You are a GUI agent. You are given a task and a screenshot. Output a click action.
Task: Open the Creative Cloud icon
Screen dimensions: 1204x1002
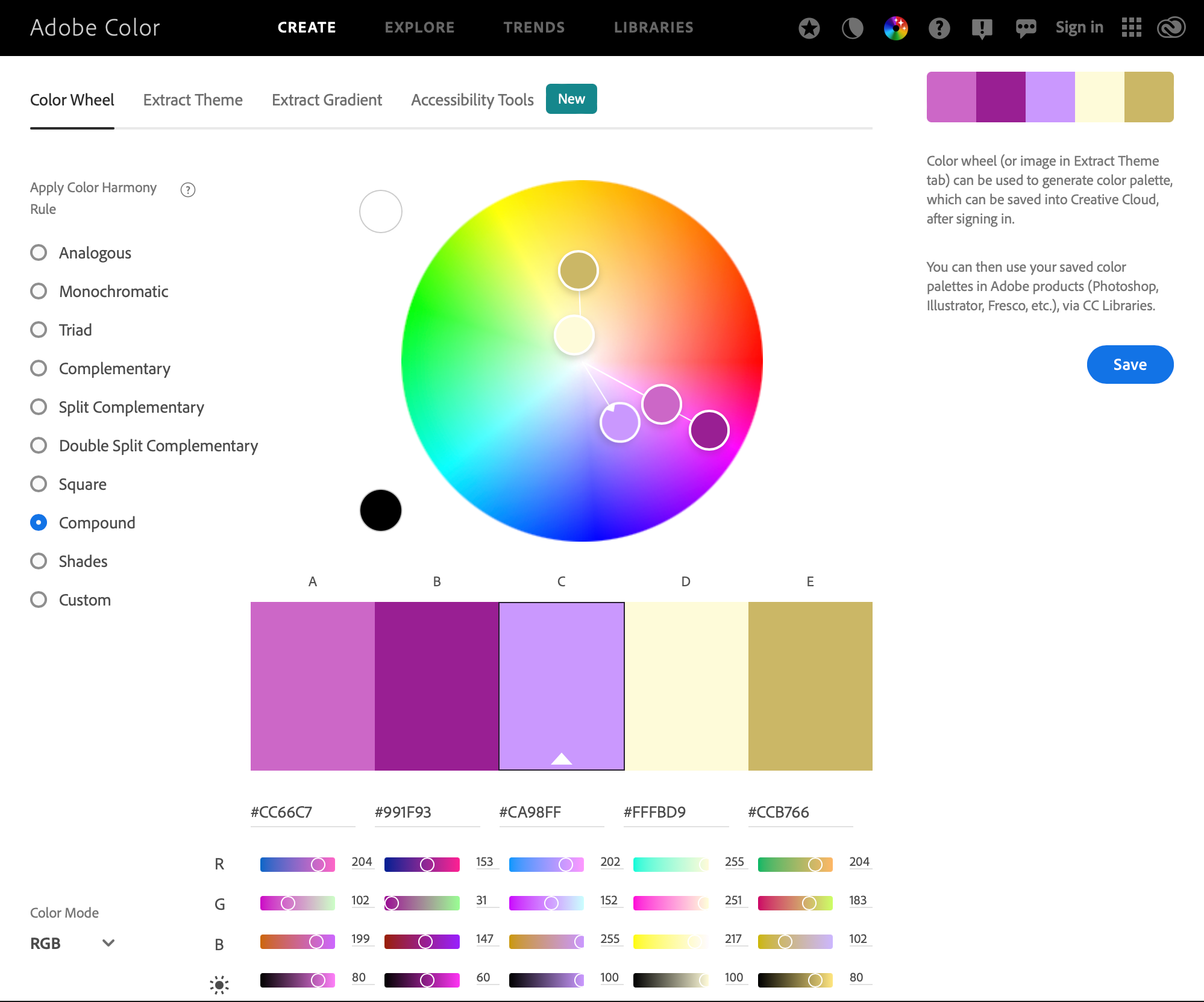1171,27
